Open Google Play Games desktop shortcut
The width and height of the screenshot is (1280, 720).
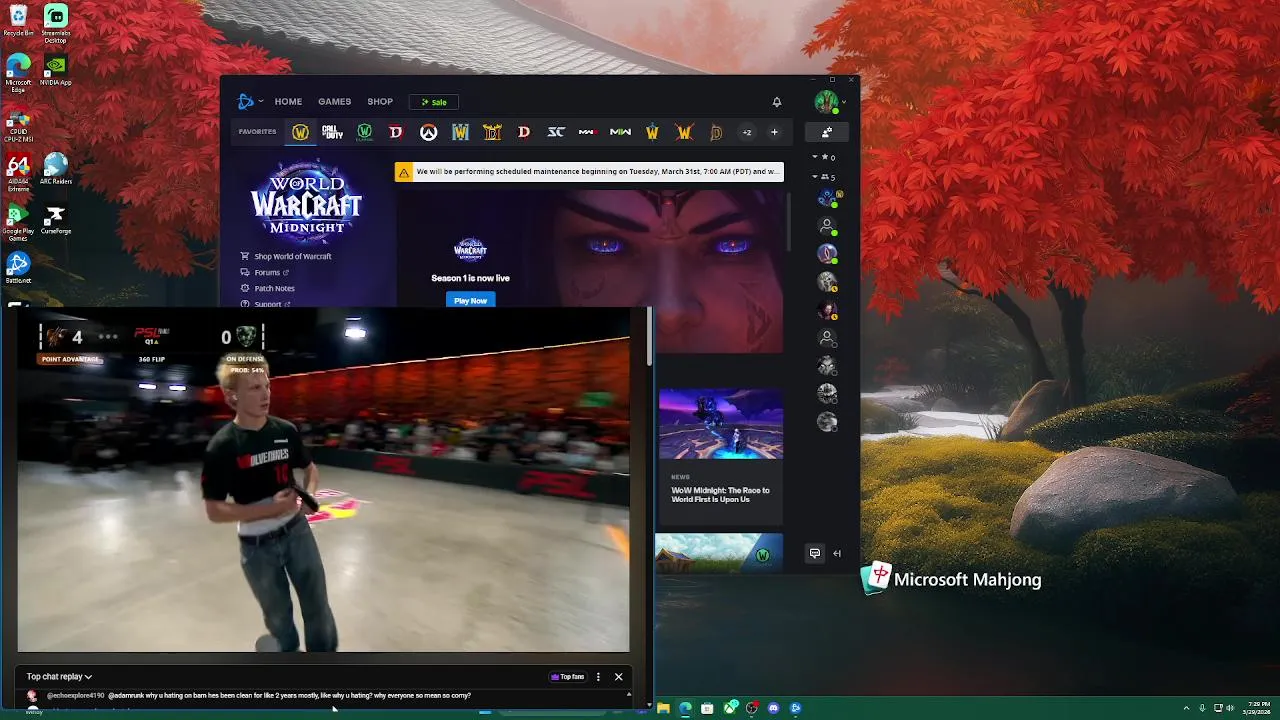18,222
